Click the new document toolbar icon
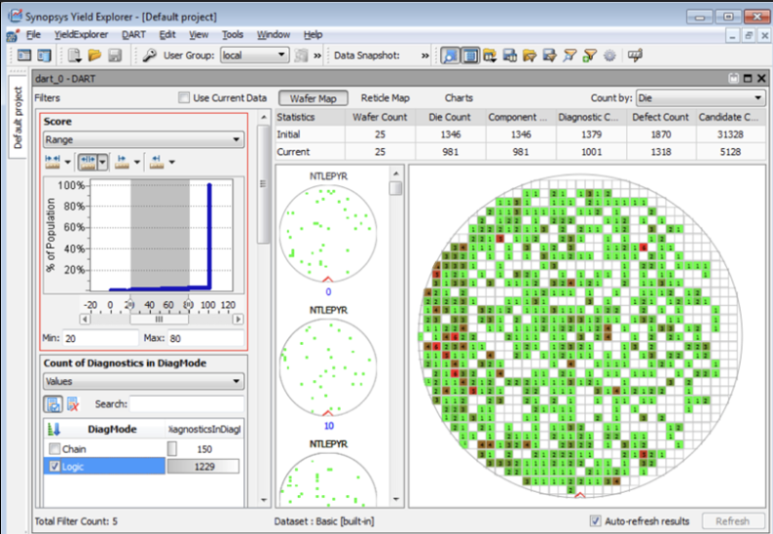Viewport: 773px width, 534px height. coord(74,55)
